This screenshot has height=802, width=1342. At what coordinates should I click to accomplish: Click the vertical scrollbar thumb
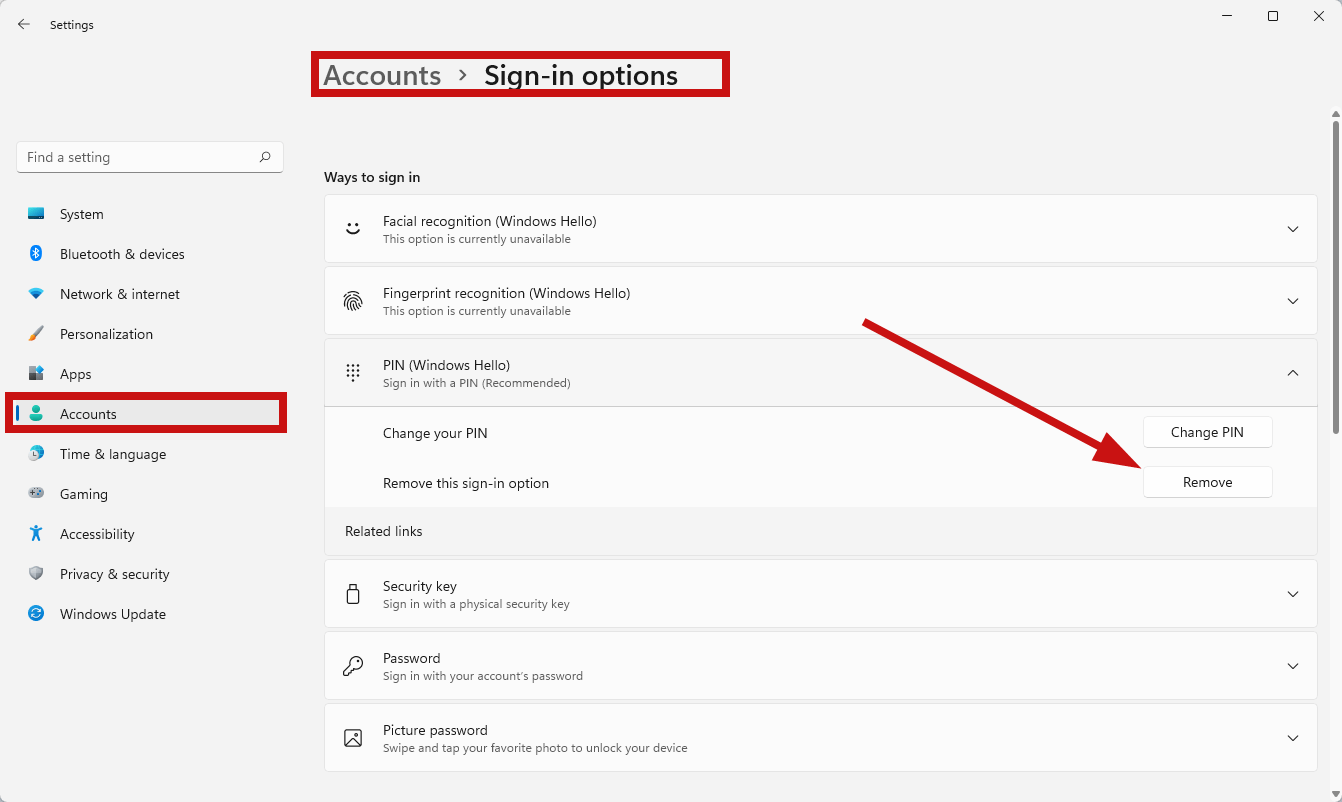1336,275
